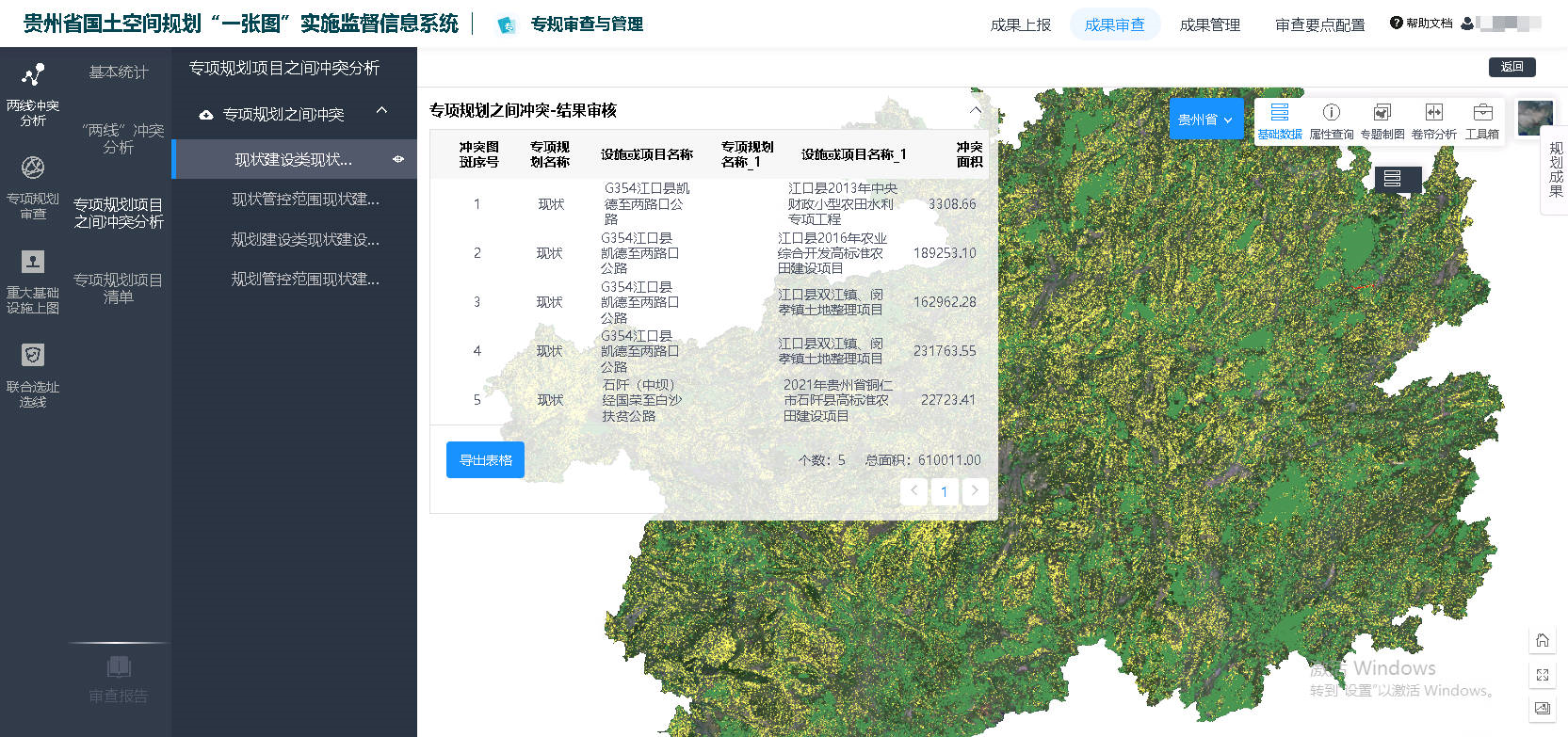Open the 贵州省 region dropdown
The height and width of the screenshot is (737, 1568).
coord(1205,120)
